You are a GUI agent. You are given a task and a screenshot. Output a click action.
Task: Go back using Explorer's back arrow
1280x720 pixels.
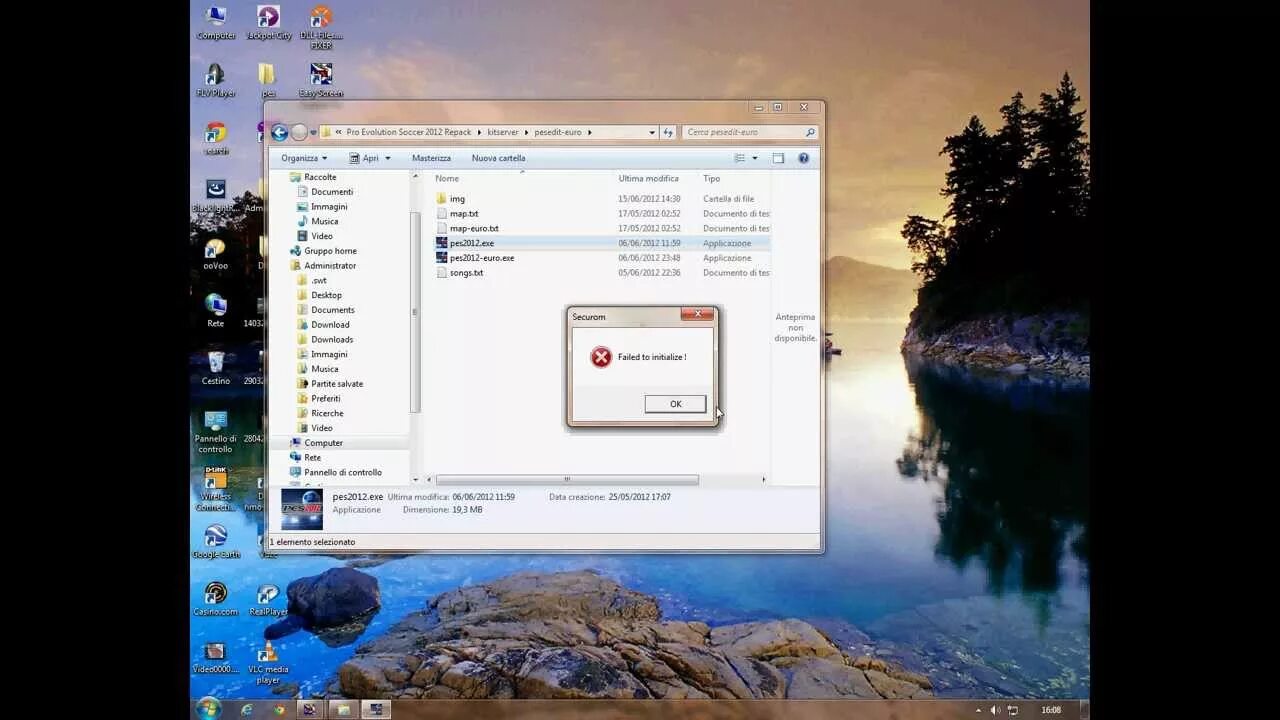coord(280,132)
